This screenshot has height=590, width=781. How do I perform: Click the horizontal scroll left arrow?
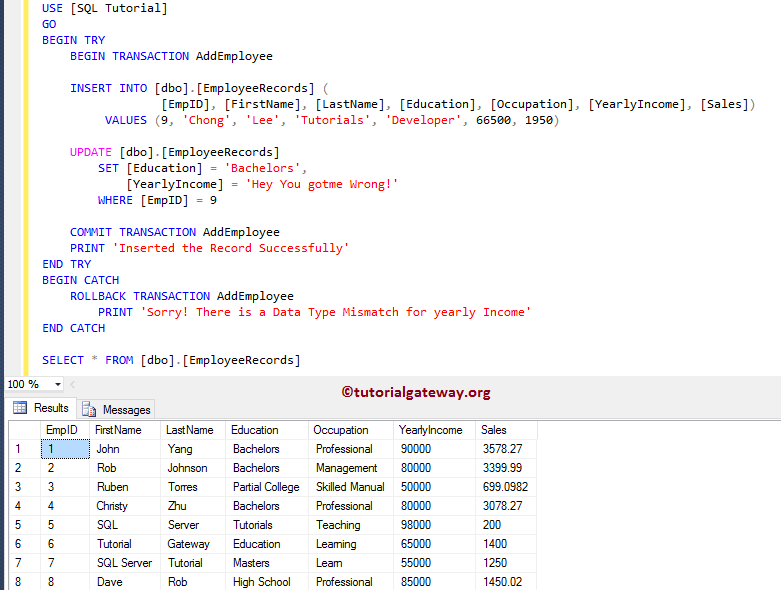(x=73, y=384)
